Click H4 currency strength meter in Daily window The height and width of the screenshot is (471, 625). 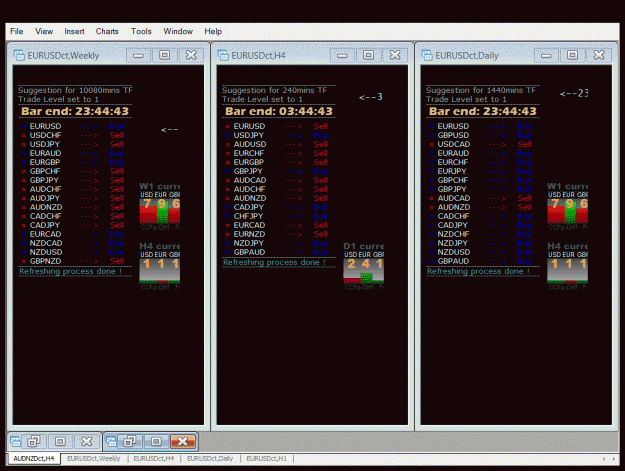568,266
